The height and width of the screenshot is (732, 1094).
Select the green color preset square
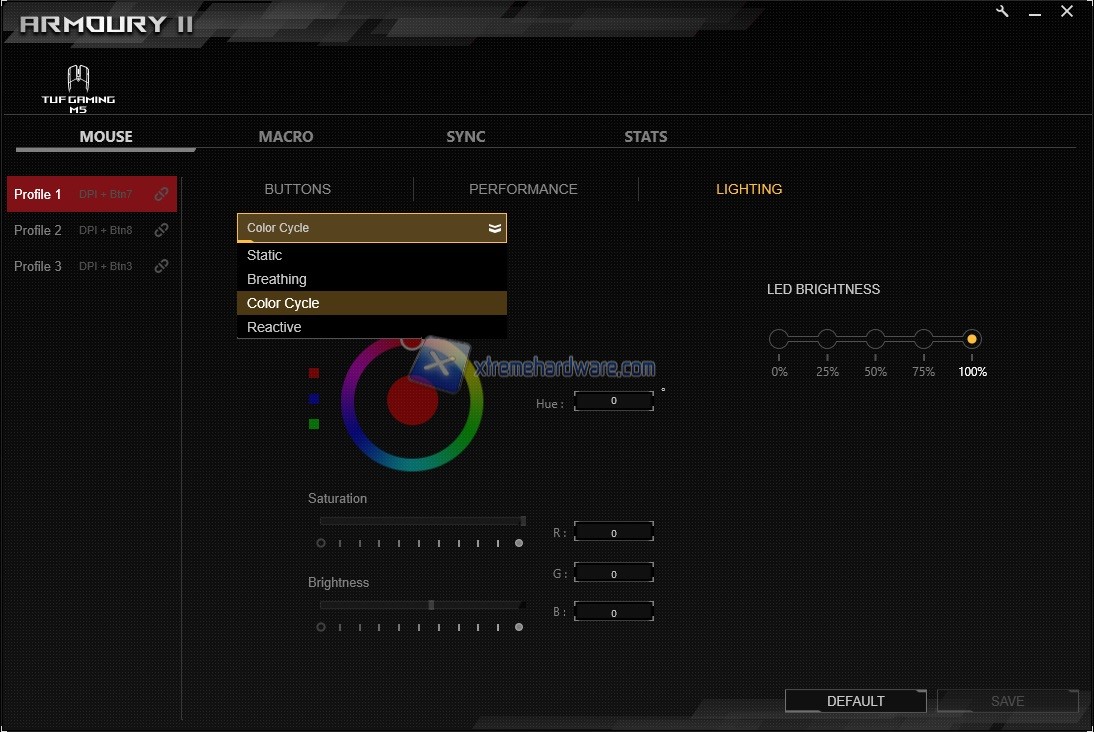(x=314, y=424)
